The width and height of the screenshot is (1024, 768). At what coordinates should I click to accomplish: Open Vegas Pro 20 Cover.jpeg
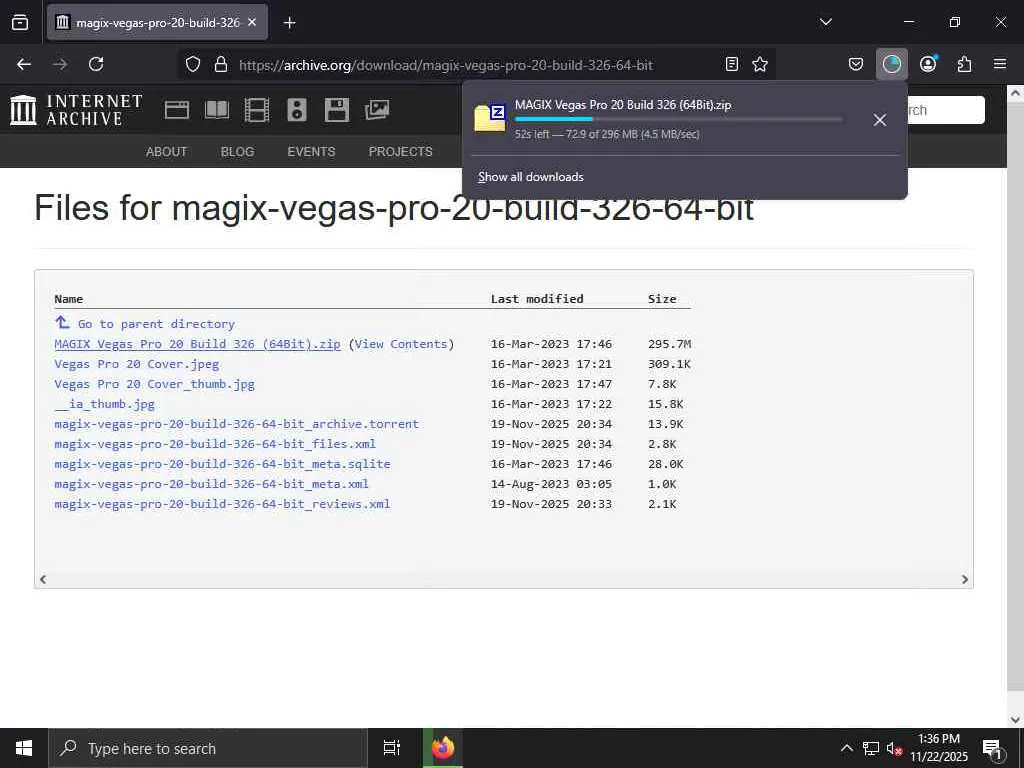136,364
